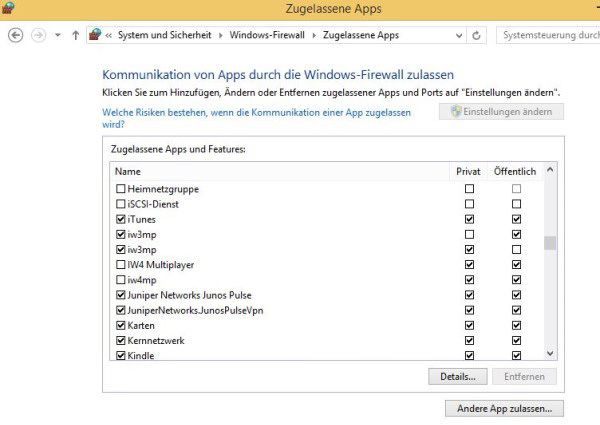
Task: Enable the Heimnetzgruppe app checkbox
Action: pos(122,189)
